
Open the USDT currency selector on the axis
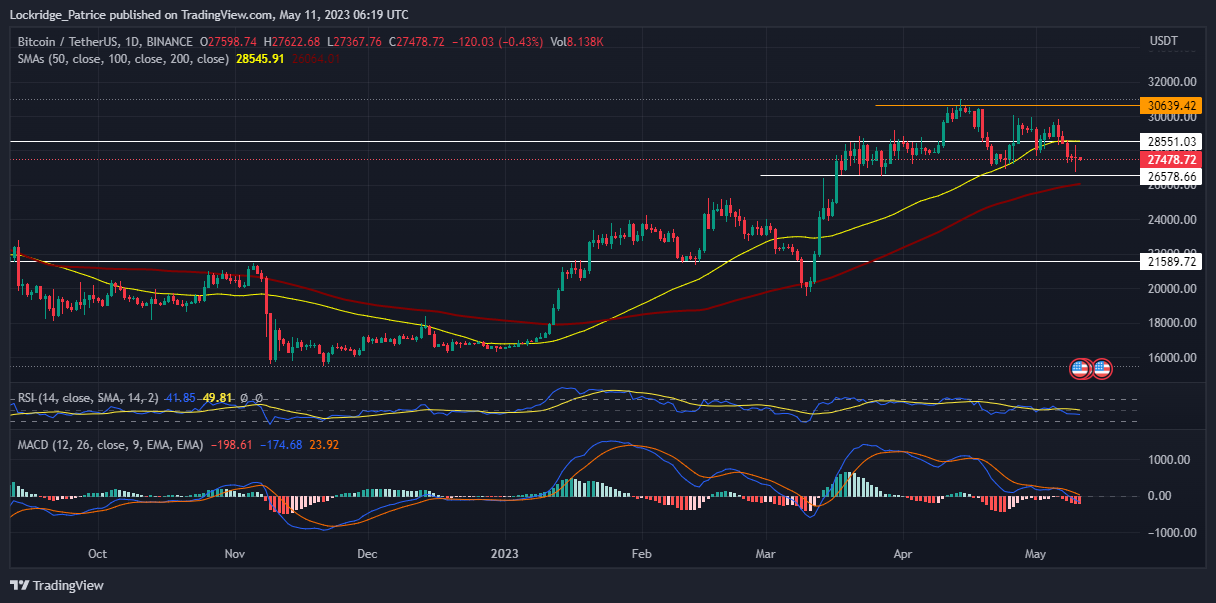(1166, 41)
